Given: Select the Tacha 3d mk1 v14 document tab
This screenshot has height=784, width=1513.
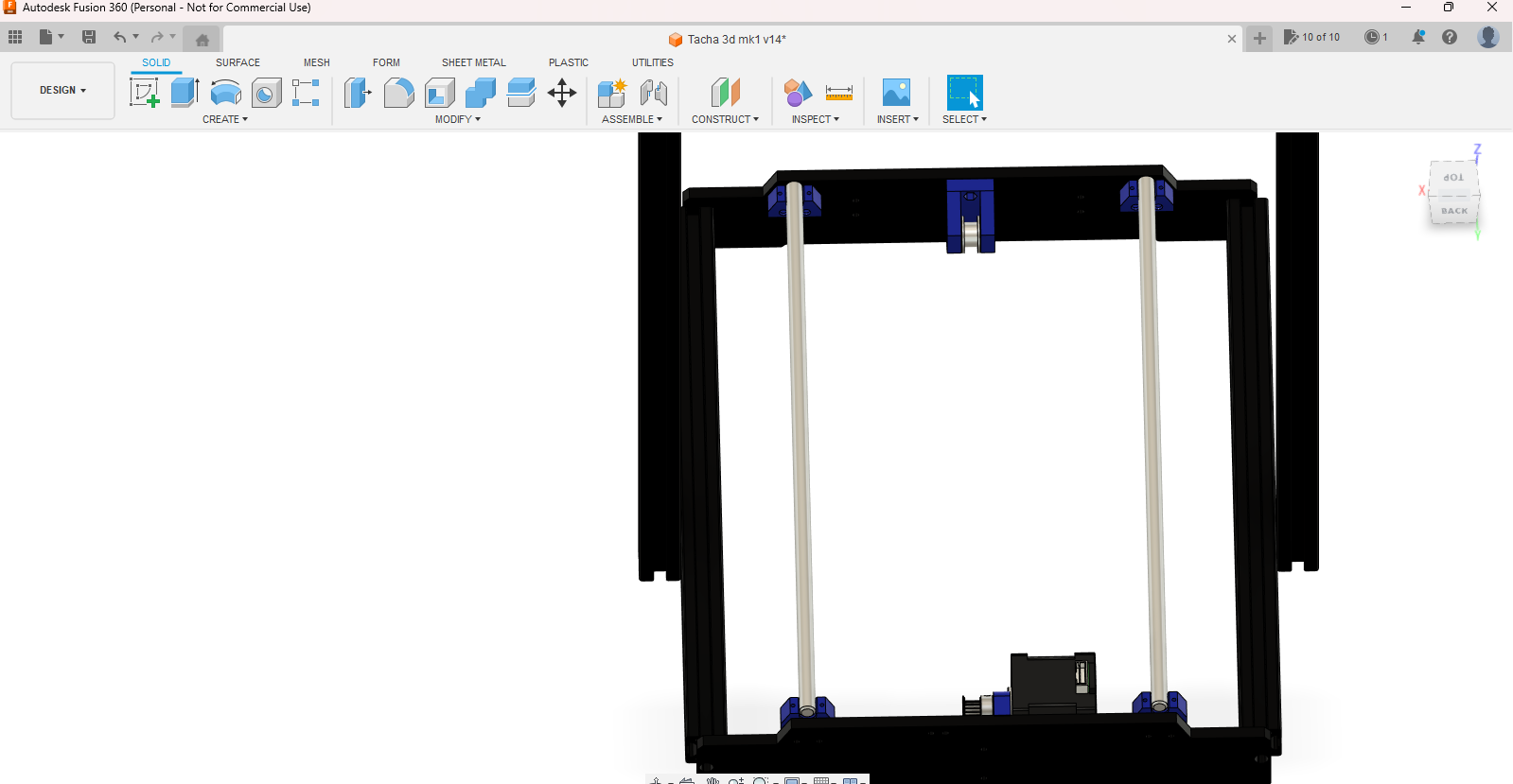Looking at the screenshot, I should coord(727,39).
